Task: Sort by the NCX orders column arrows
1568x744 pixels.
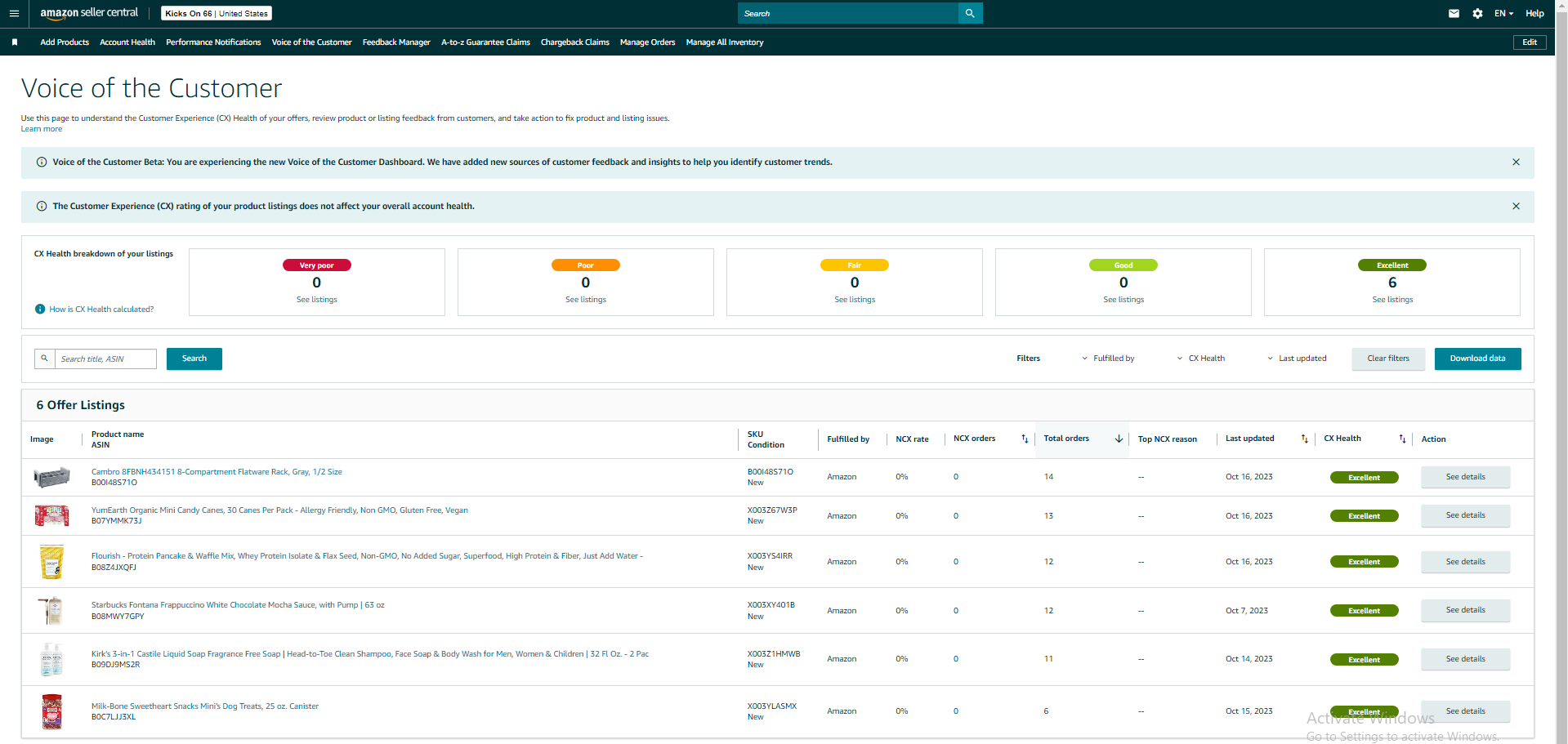Action: pos(1025,439)
